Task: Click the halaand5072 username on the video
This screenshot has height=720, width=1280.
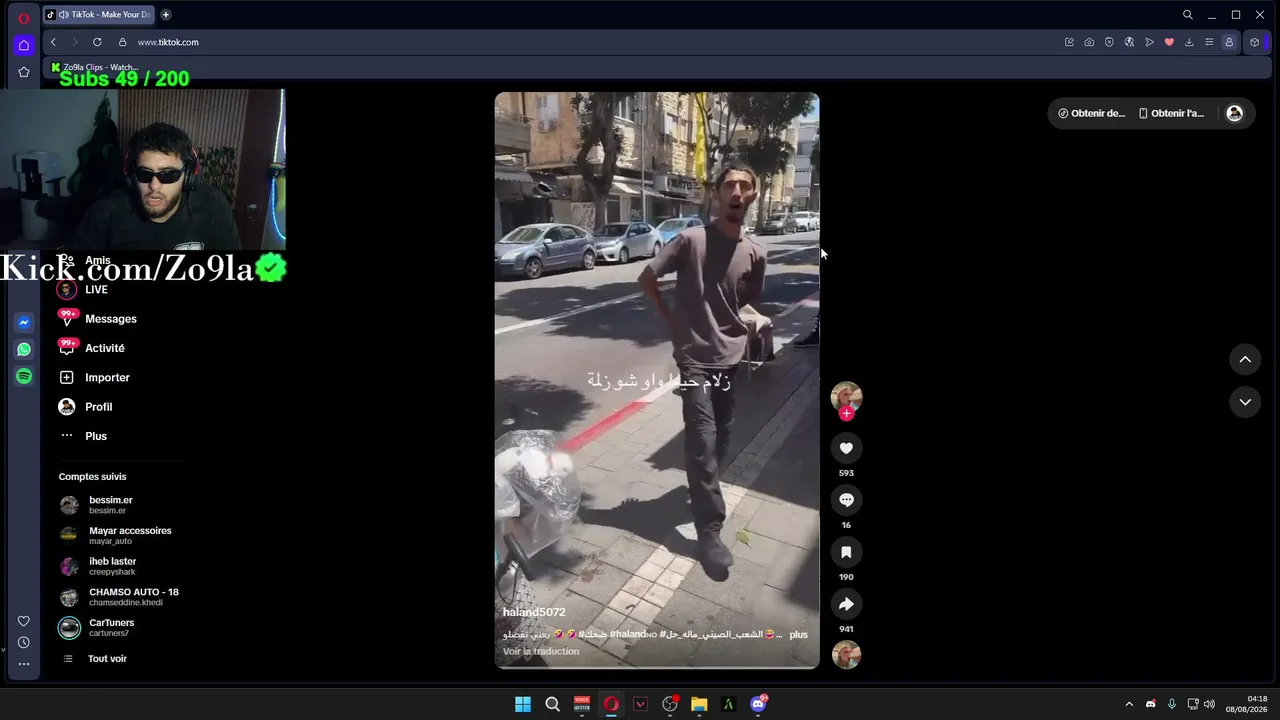Action: (x=534, y=612)
